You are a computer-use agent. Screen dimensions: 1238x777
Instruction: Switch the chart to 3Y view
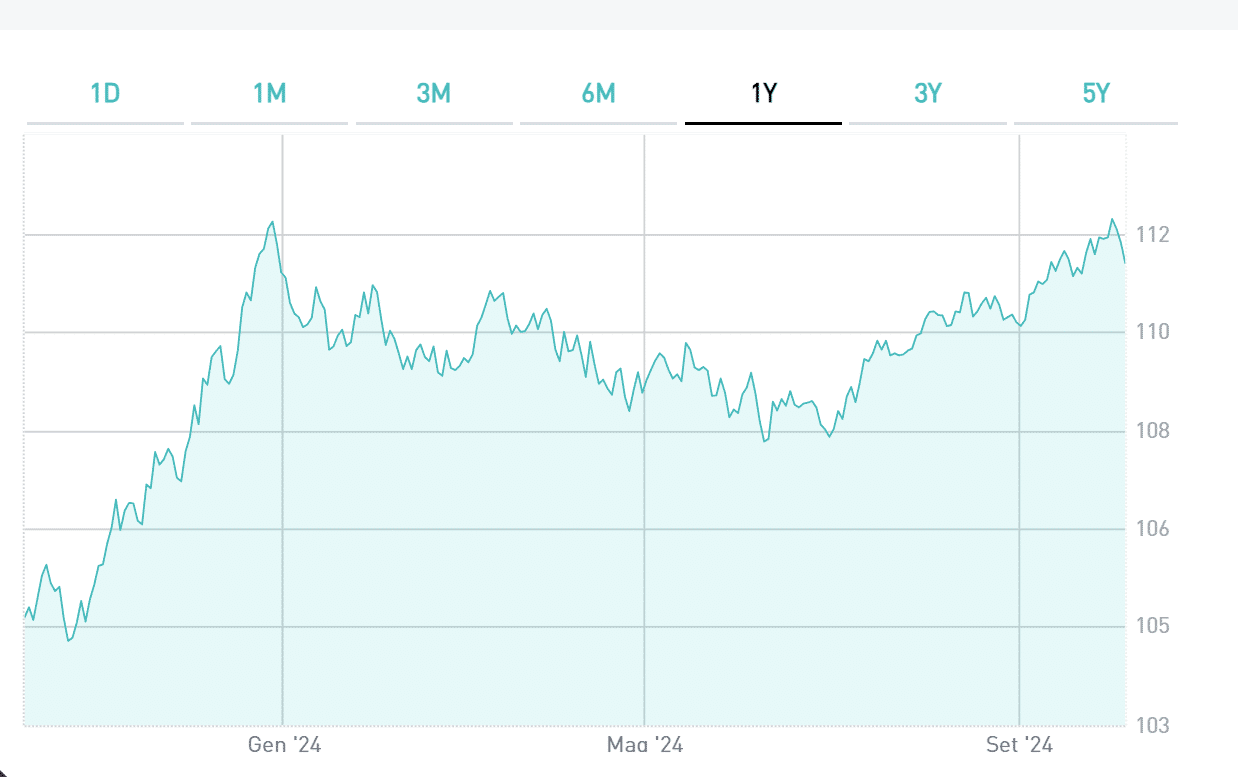click(x=927, y=94)
